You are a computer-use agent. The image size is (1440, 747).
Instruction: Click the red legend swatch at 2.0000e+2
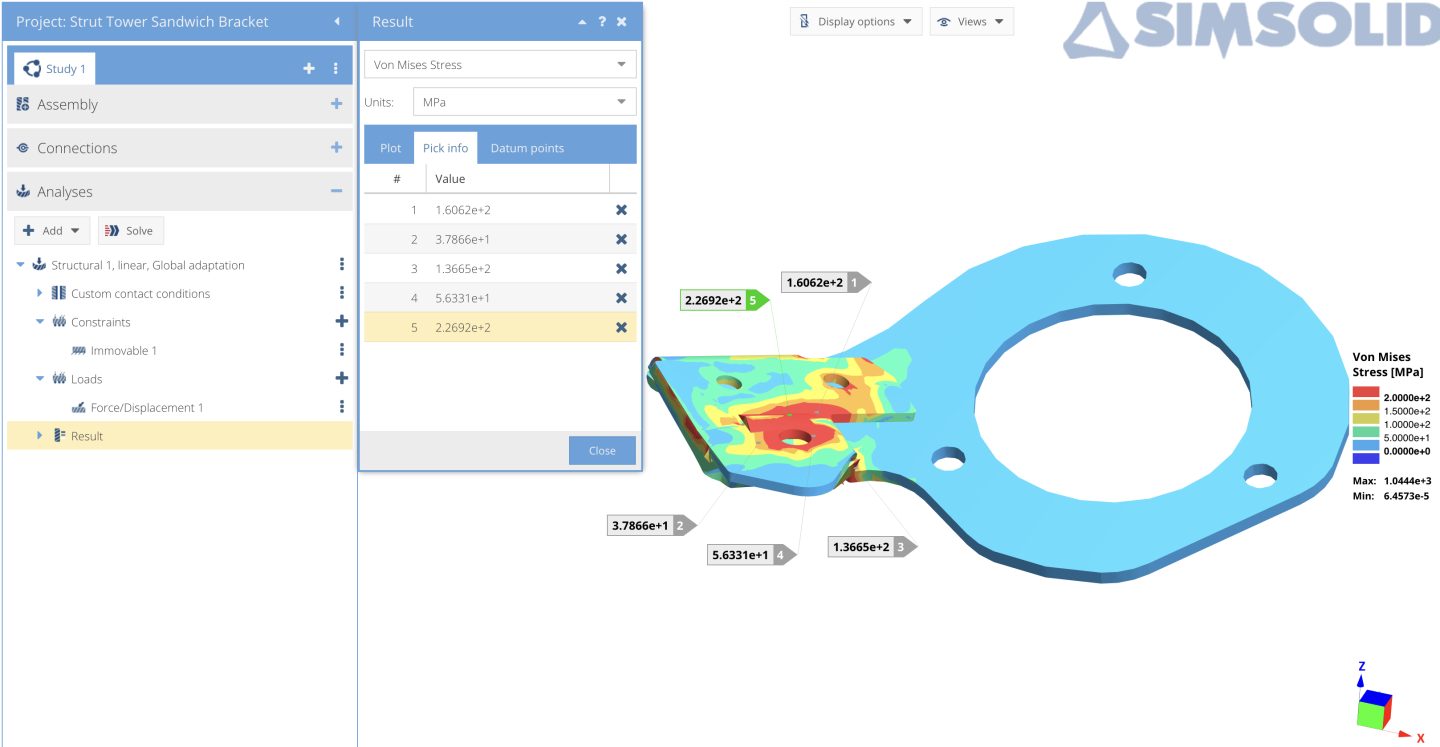pos(1365,392)
